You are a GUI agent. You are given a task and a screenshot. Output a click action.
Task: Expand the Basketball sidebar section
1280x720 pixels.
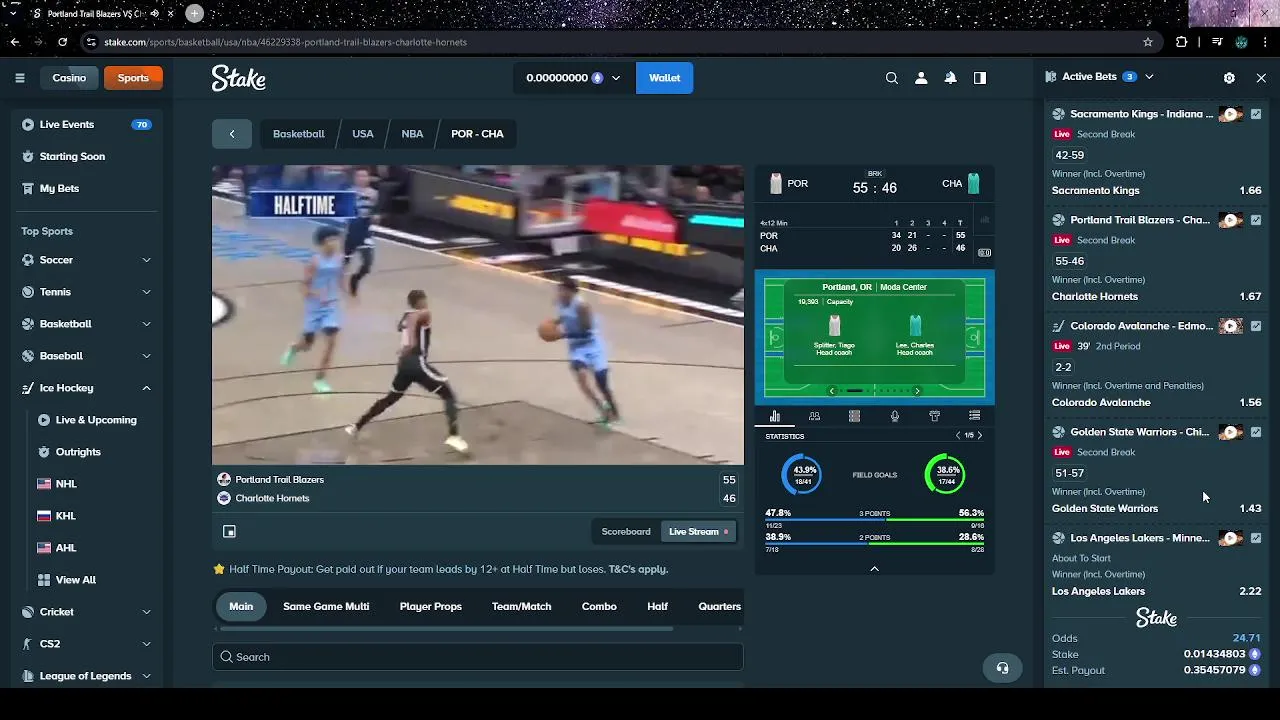tap(146, 324)
